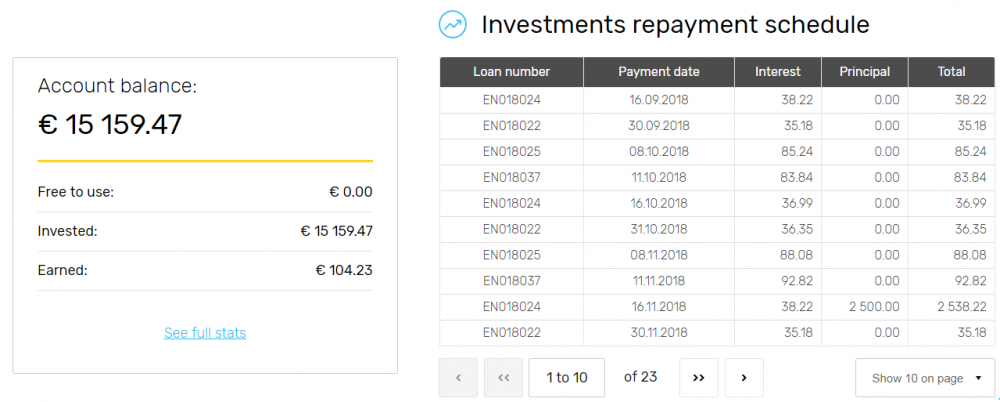Jump to first page double-arrow
This screenshot has width=1000, height=402.
pos(503,377)
